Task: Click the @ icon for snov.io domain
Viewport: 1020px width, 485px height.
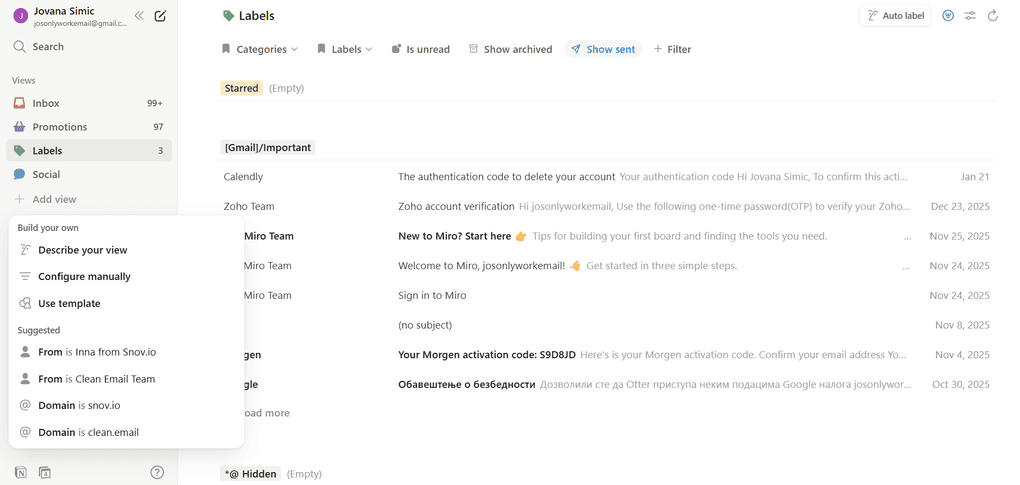Action: (25, 405)
